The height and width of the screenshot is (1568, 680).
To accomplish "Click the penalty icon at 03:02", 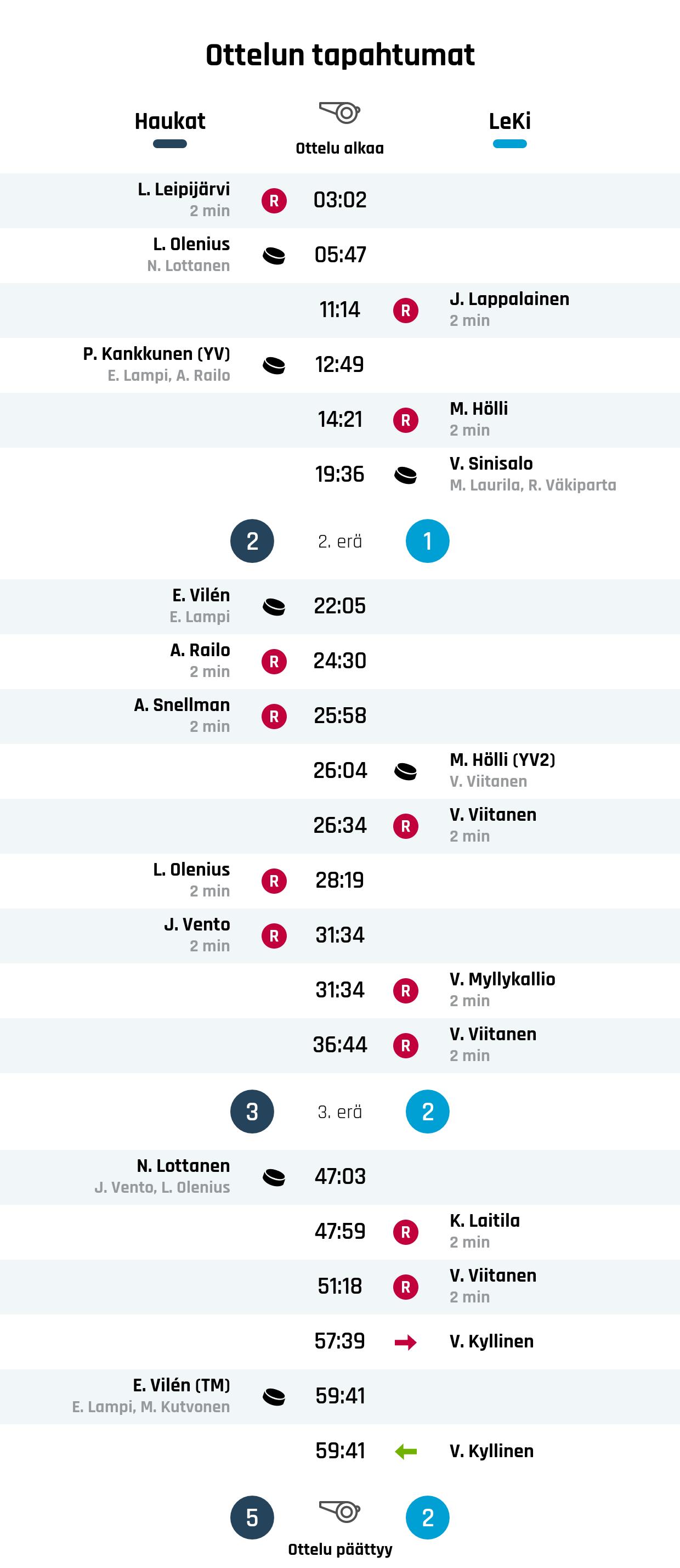I will point(274,200).
